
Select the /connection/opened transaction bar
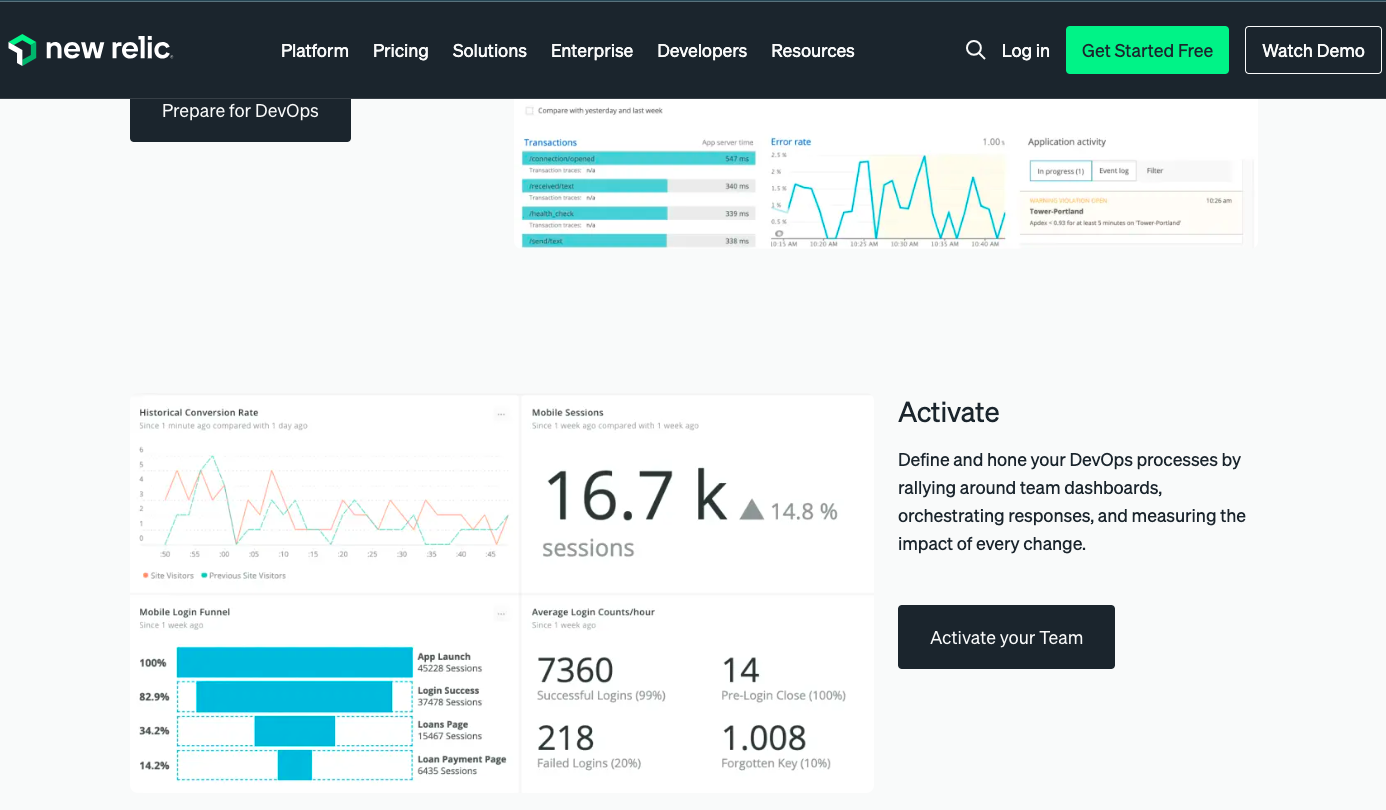tap(638, 158)
